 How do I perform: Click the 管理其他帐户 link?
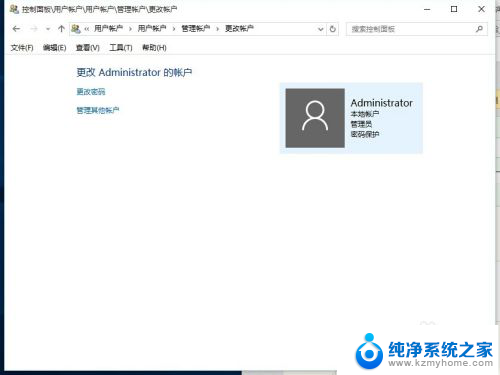click(98, 110)
